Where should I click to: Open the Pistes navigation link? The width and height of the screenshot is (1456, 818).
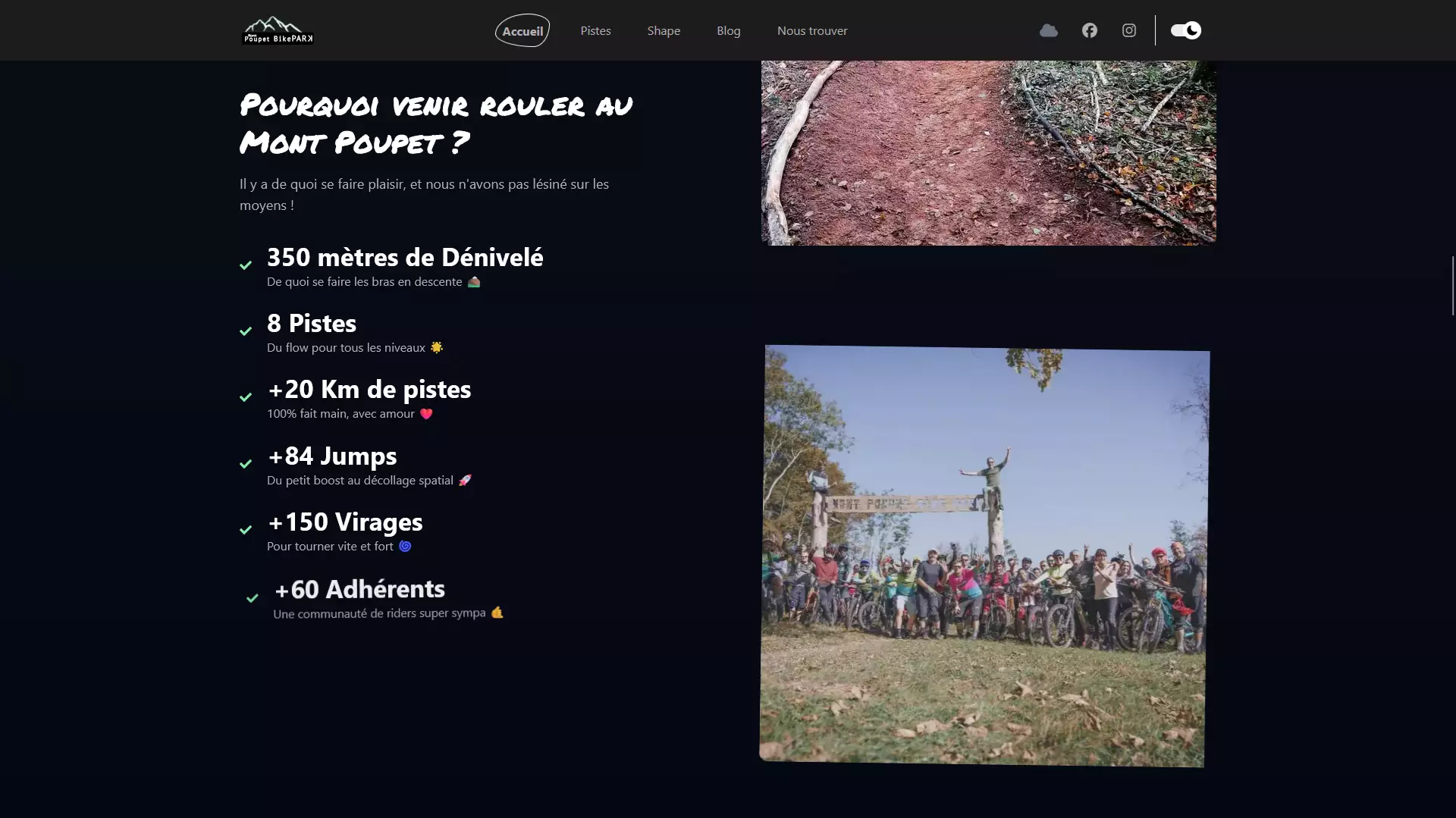point(595,31)
